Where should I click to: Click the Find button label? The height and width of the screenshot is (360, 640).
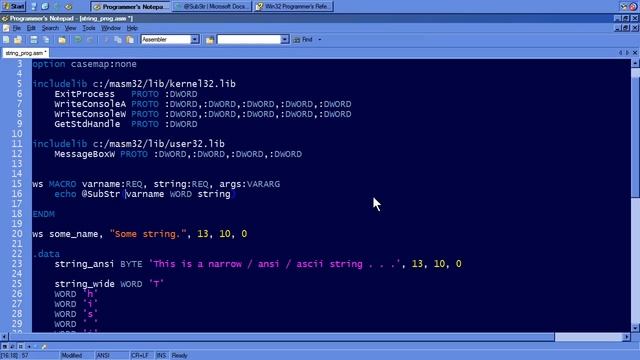pos(307,40)
